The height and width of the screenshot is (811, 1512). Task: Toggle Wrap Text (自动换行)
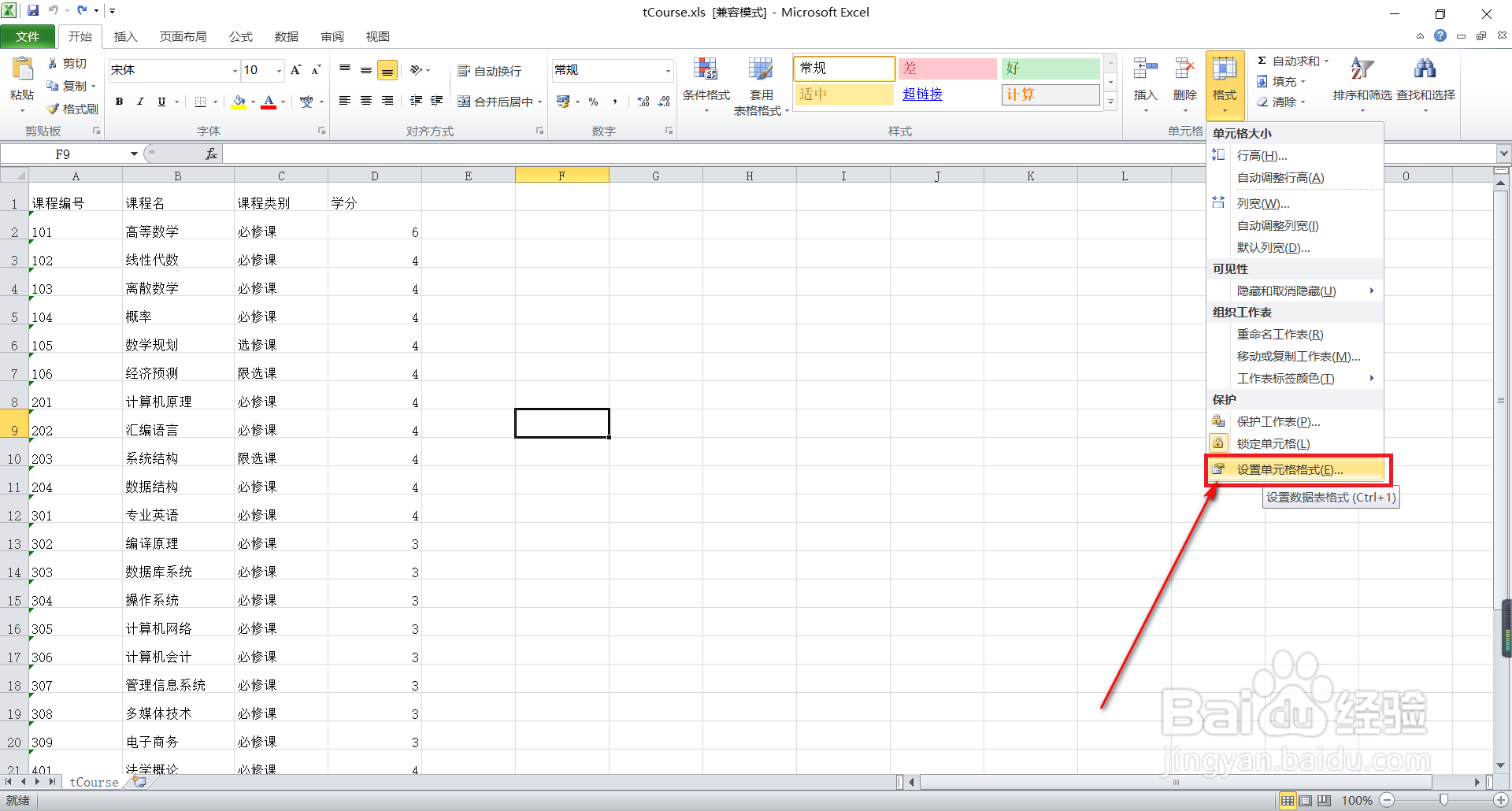pyautogui.click(x=489, y=71)
